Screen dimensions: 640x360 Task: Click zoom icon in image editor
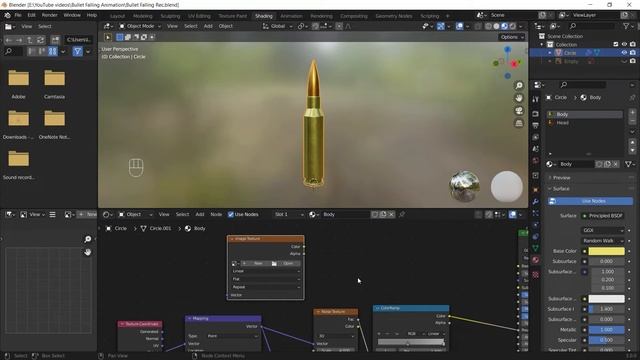tap(87, 239)
